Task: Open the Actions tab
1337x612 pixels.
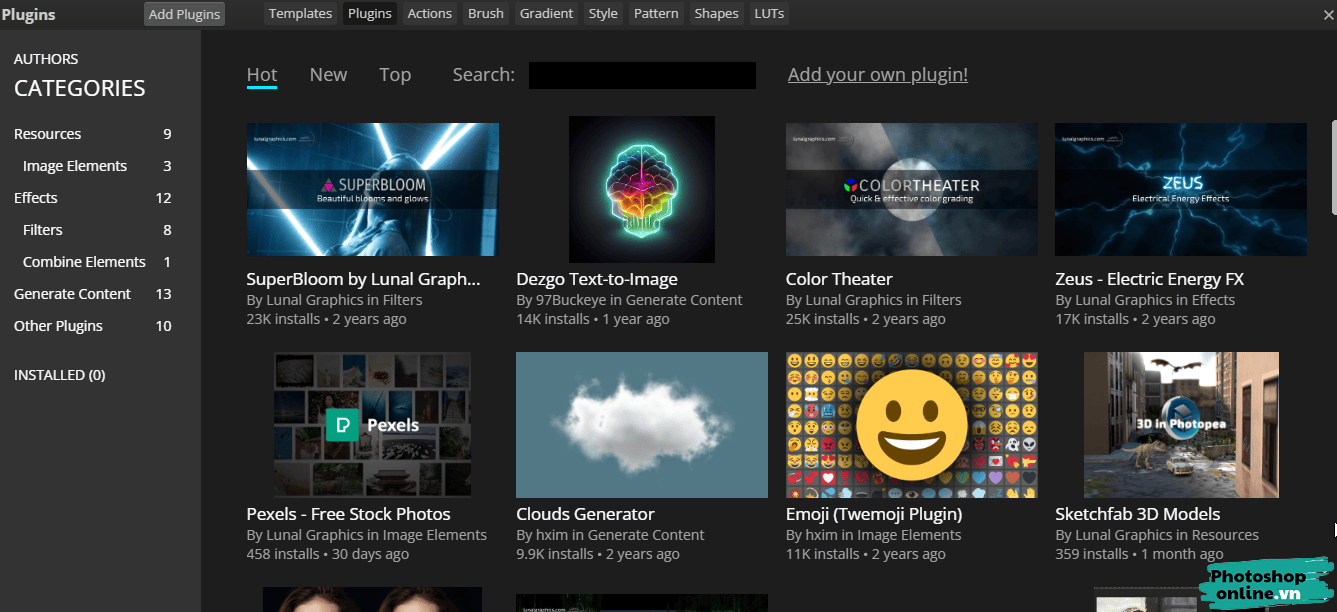Action: pos(429,13)
